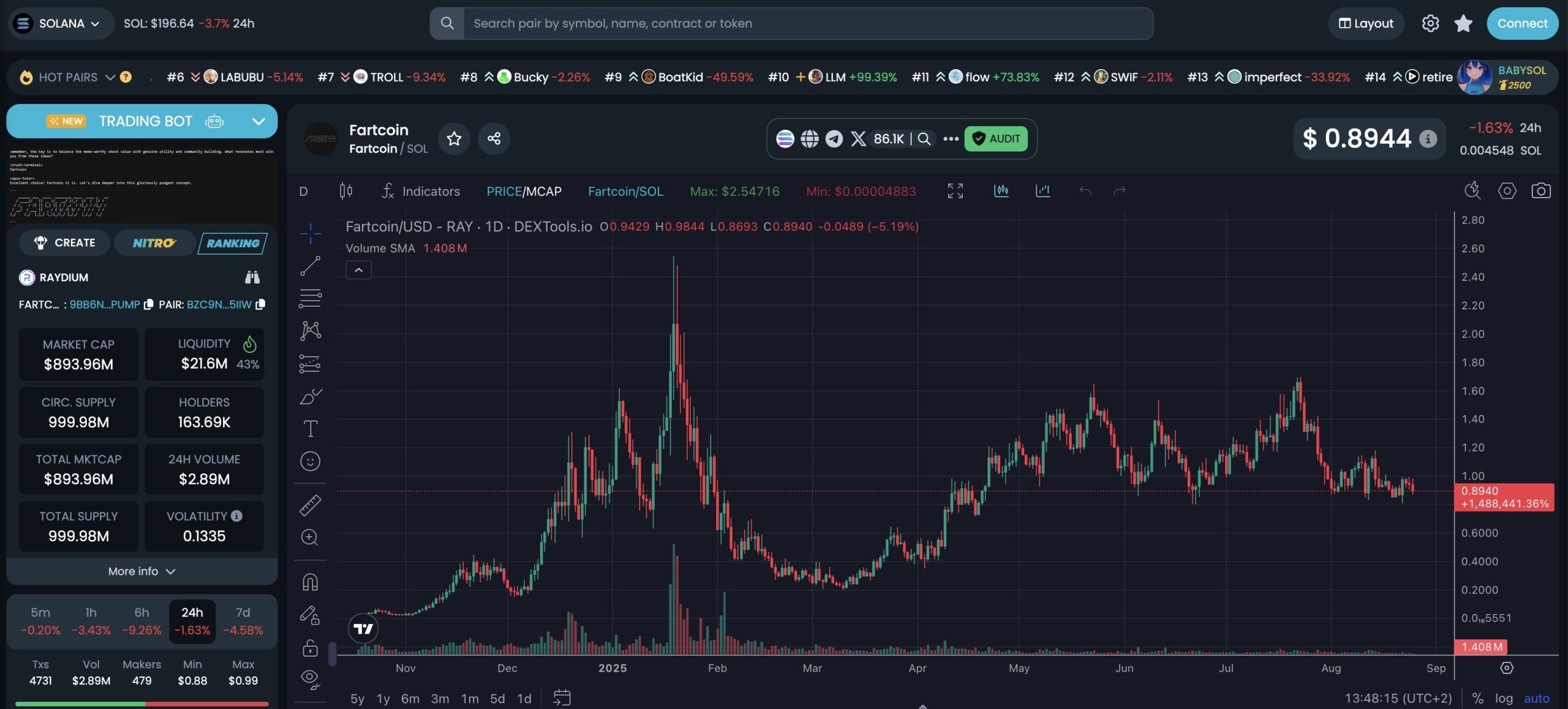Select the brush drawing tool
This screenshot has height=709, width=1568.
311,396
